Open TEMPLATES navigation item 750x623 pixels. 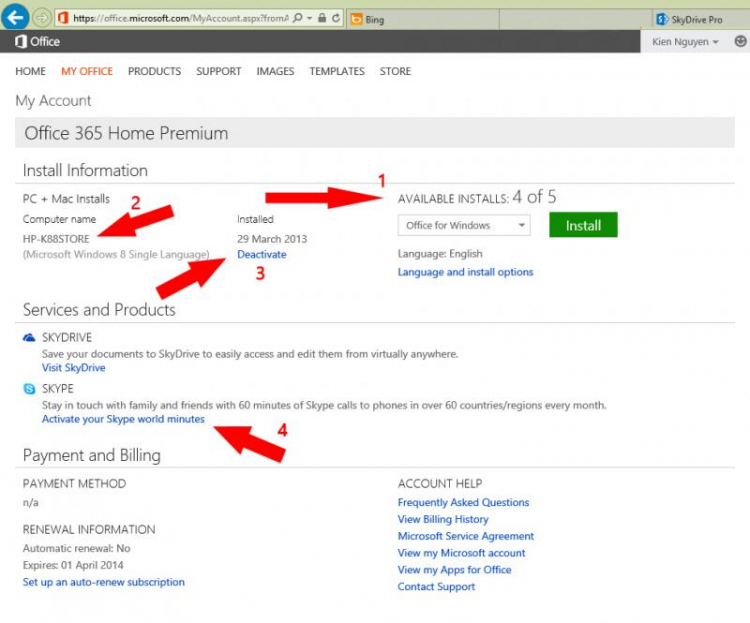pos(337,71)
